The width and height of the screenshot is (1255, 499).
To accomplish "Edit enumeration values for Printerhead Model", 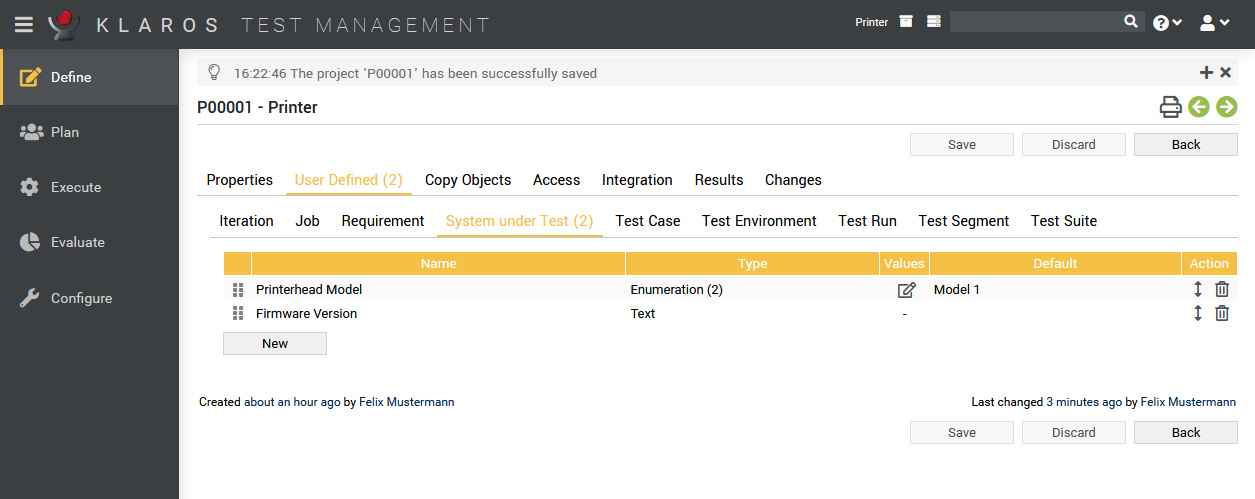I will 906,290.
